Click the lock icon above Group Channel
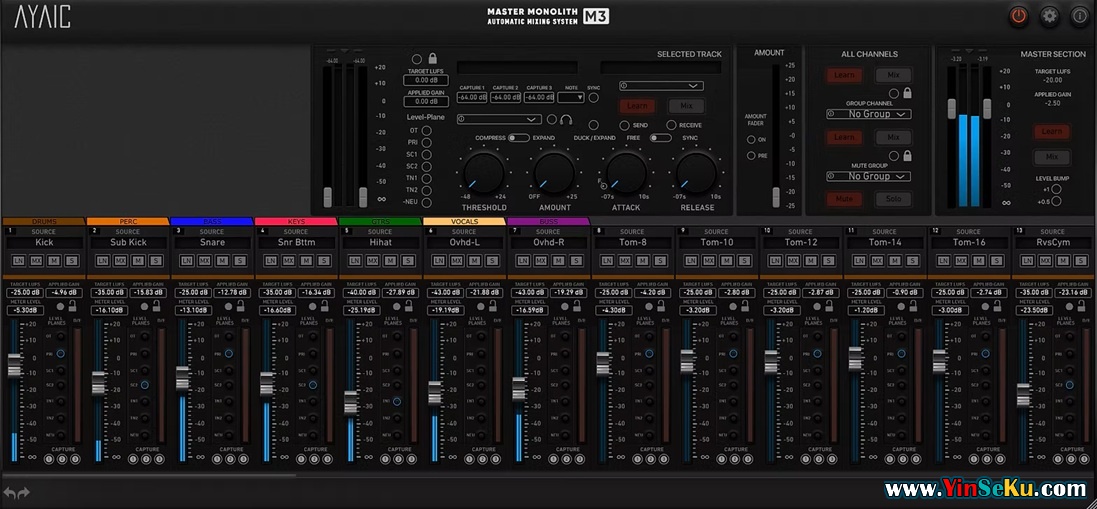1097x509 pixels. pyautogui.click(x=906, y=93)
